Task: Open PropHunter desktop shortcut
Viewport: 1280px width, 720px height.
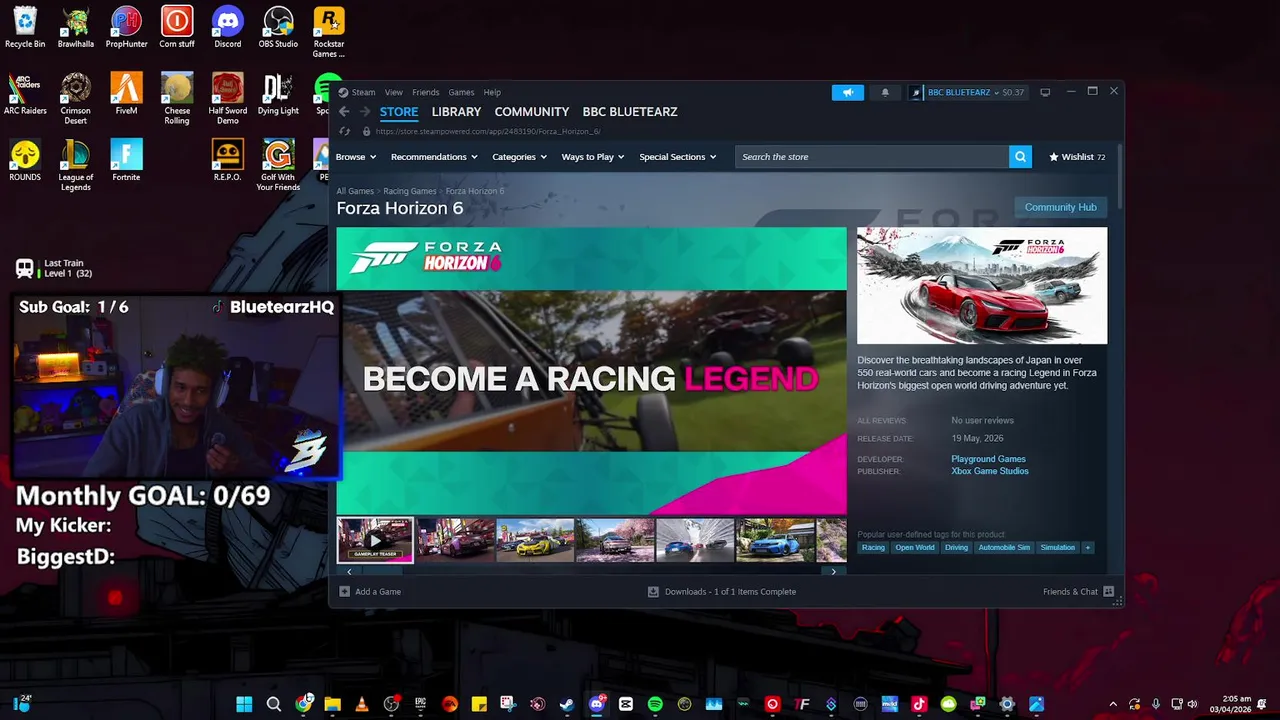Action: (126, 27)
